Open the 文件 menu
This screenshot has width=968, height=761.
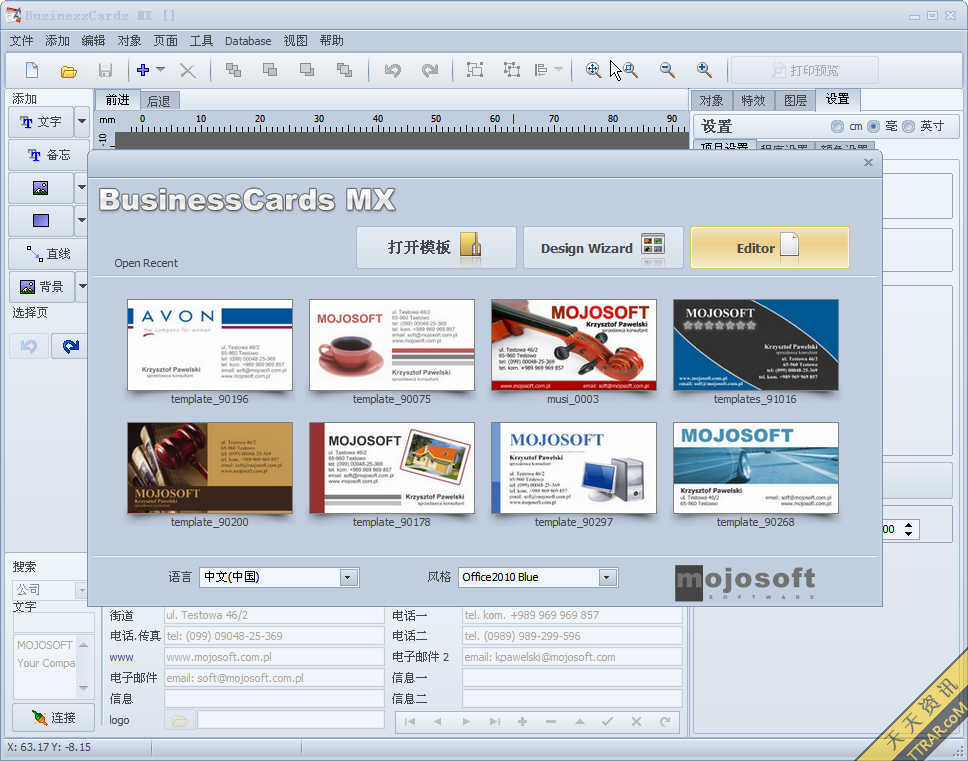tap(21, 41)
